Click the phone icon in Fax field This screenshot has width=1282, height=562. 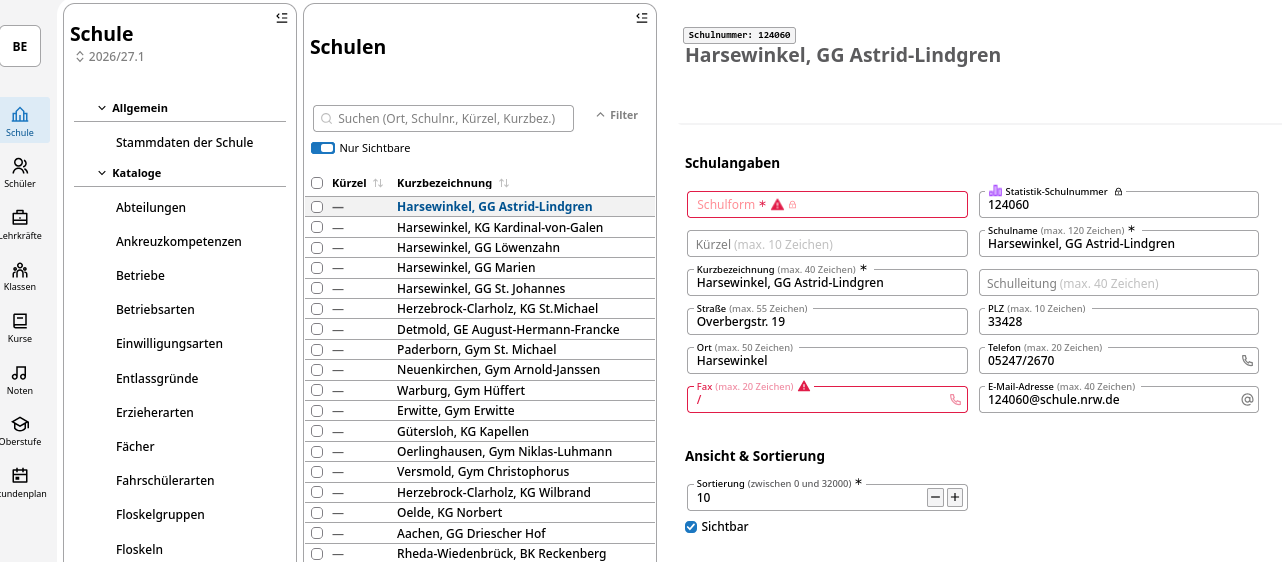(x=955, y=399)
